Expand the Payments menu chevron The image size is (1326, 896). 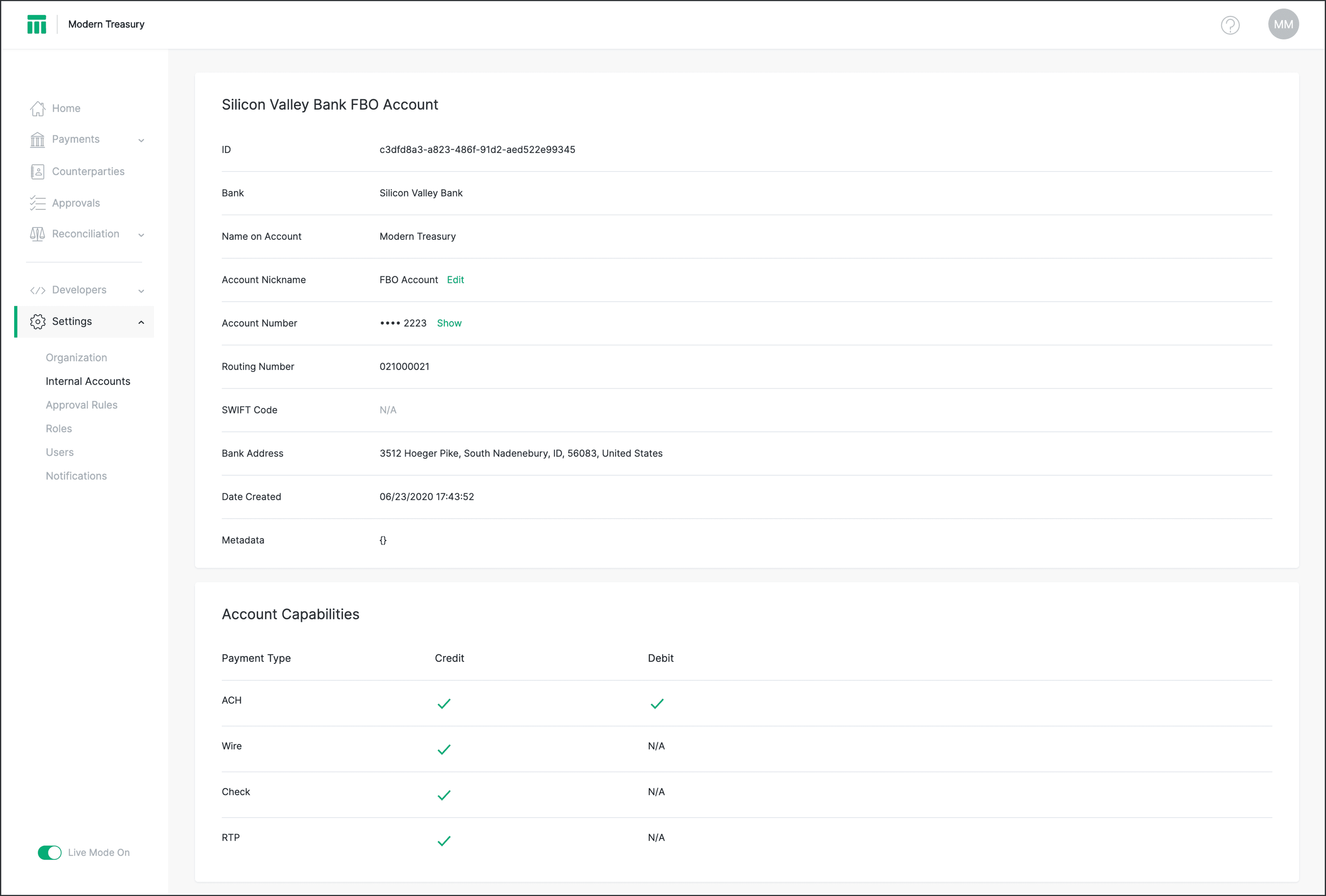[x=141, y=140]
